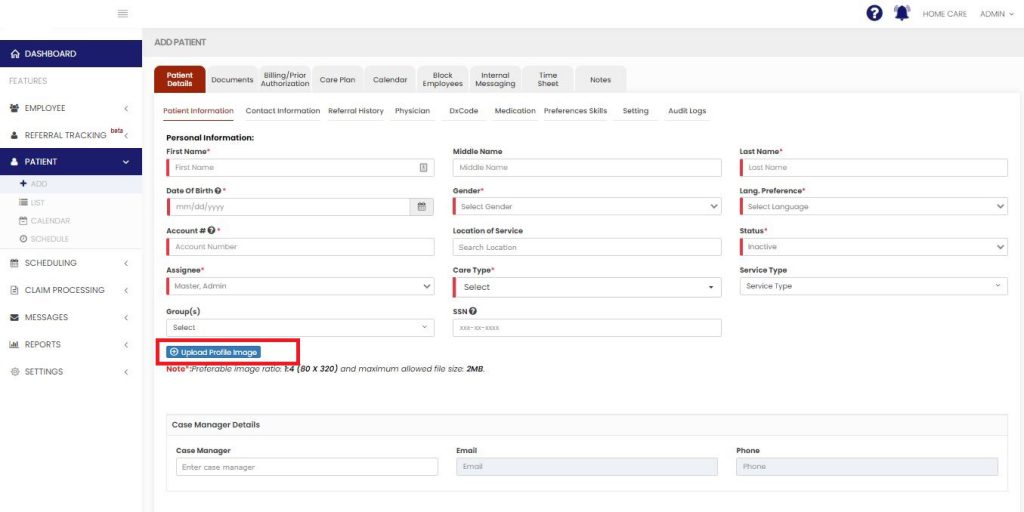Click the Messages envelope icon

[15, 317]
